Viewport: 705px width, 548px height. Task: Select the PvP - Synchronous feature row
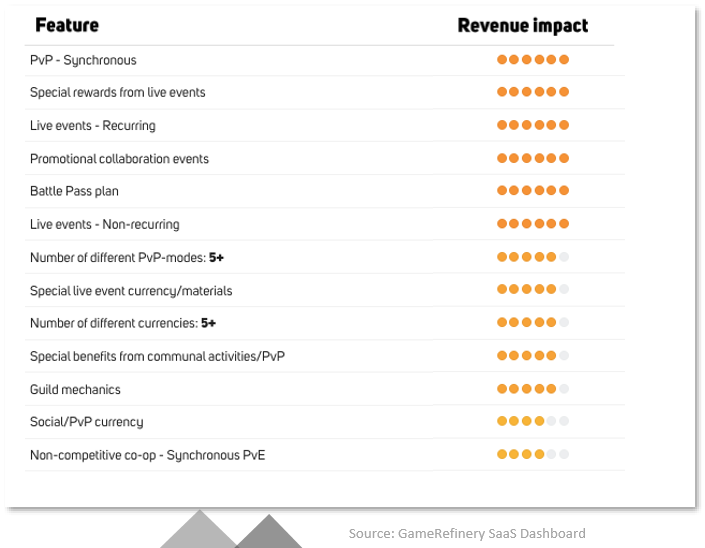tap(83, 60)
